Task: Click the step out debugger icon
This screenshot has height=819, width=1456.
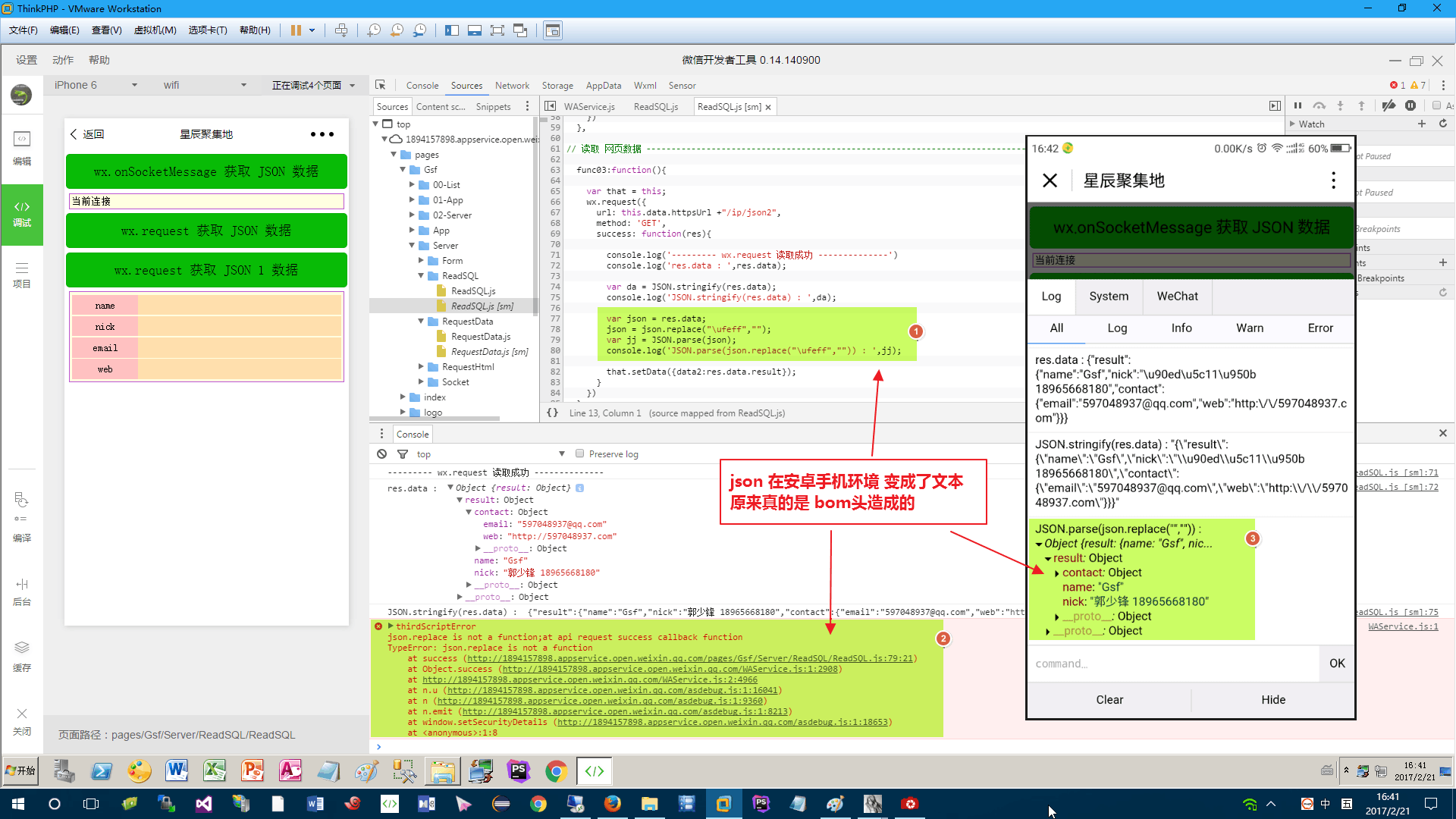Action: (1361, 106)
